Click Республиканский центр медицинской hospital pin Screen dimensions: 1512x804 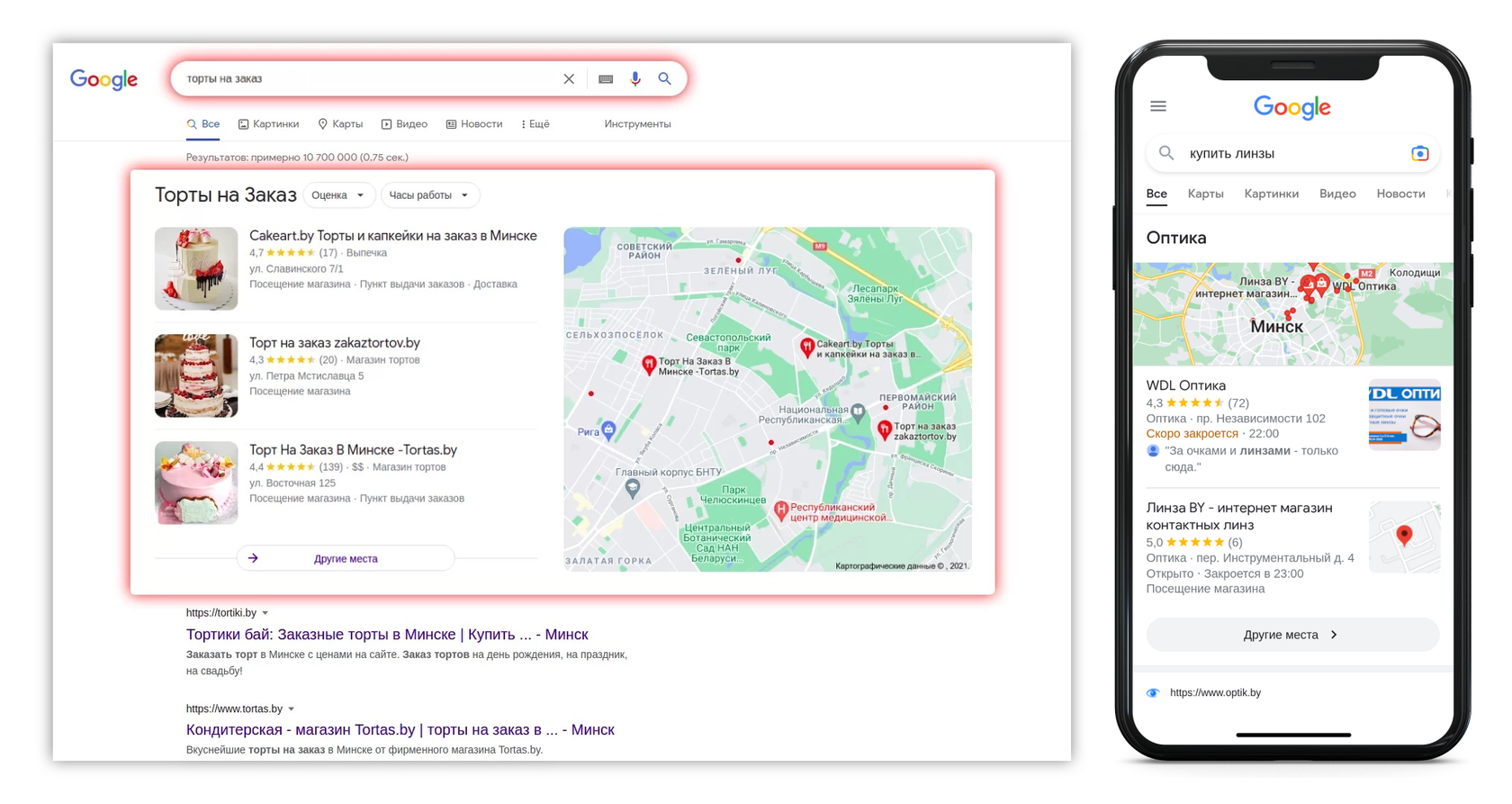click(781, 510)
